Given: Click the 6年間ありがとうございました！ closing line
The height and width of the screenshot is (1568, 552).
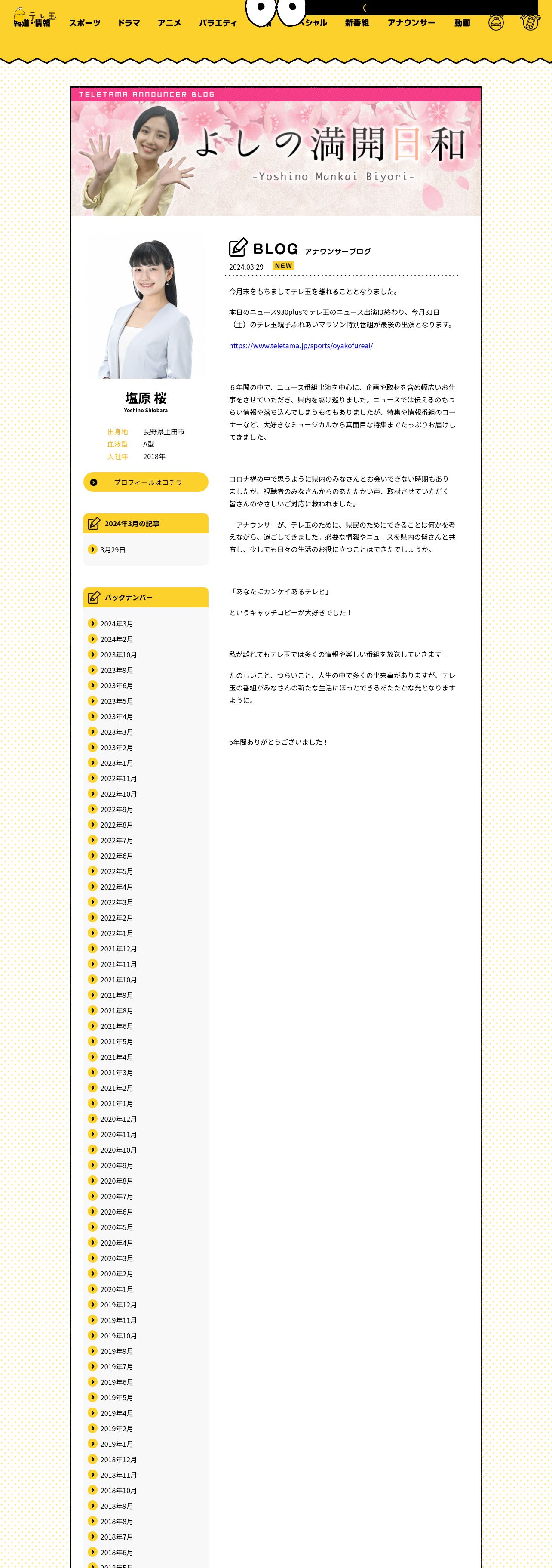Looking at the screenshot, I should pyautogui.click(x=278, y=742).
